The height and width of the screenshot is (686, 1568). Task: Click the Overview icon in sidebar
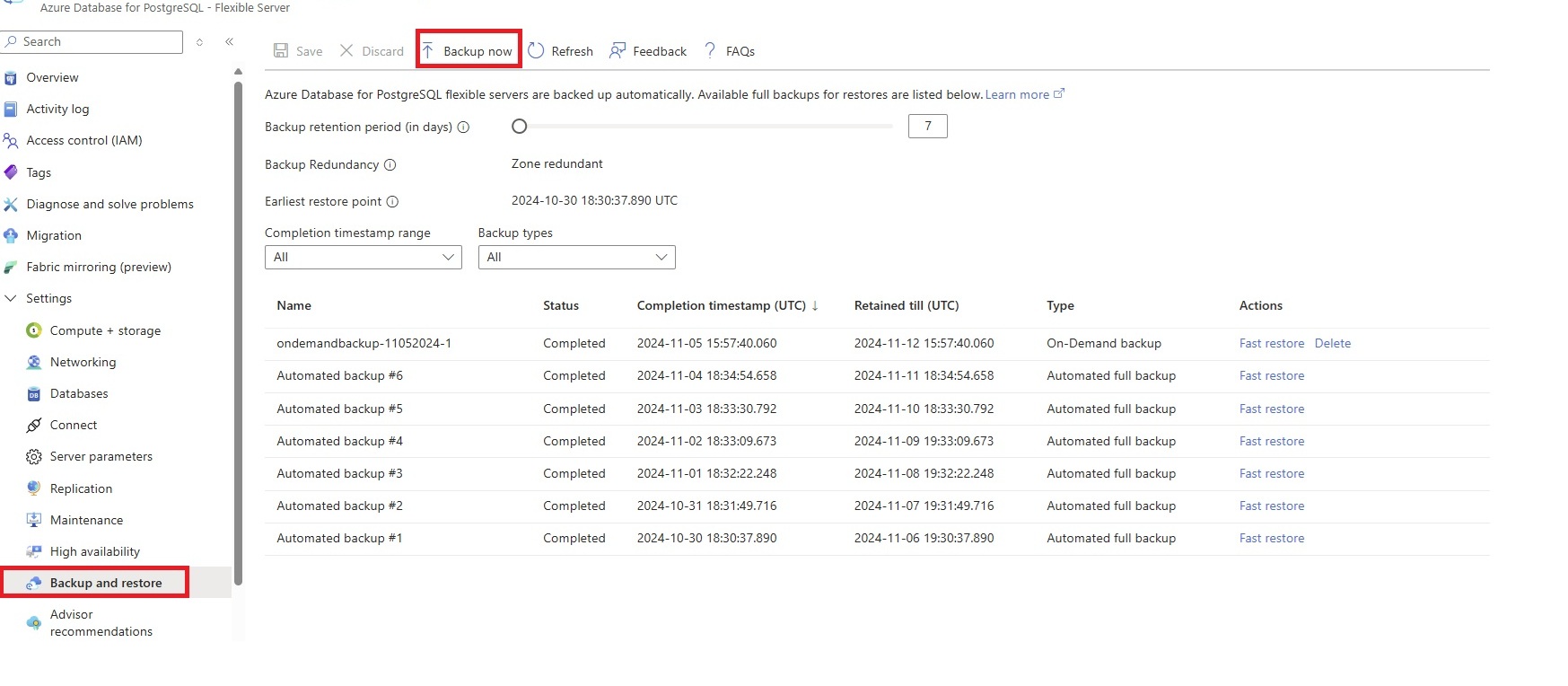(x=11, y=78)
